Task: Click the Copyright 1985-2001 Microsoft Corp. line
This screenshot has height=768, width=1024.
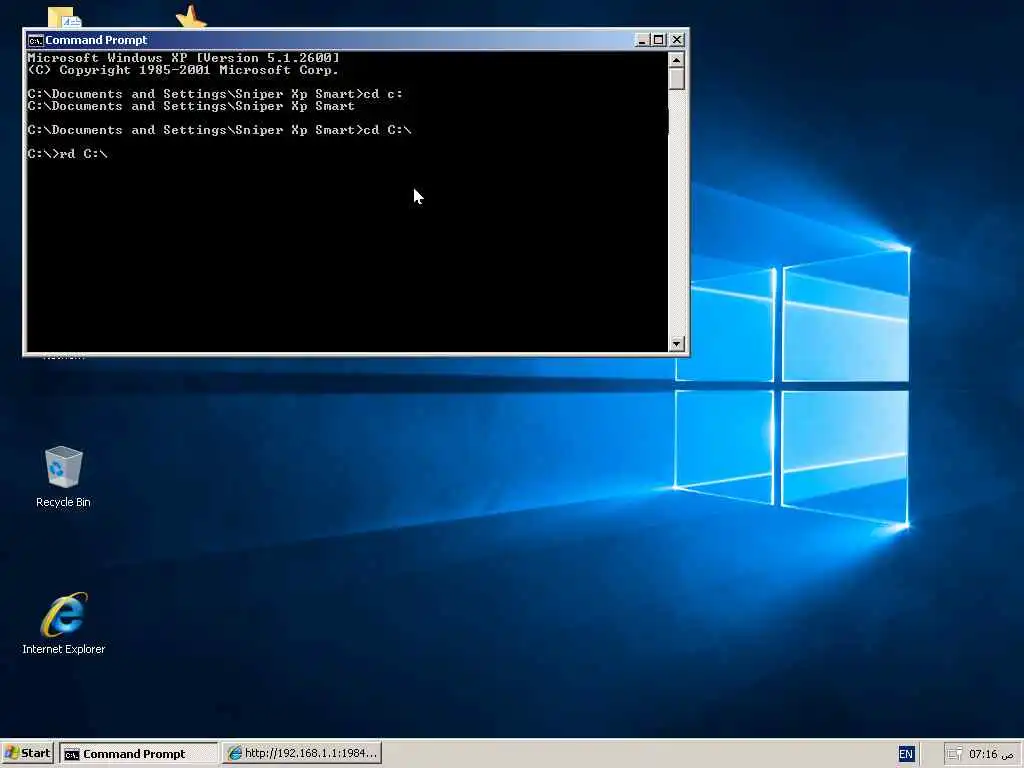Action: (x=183, y=70)
